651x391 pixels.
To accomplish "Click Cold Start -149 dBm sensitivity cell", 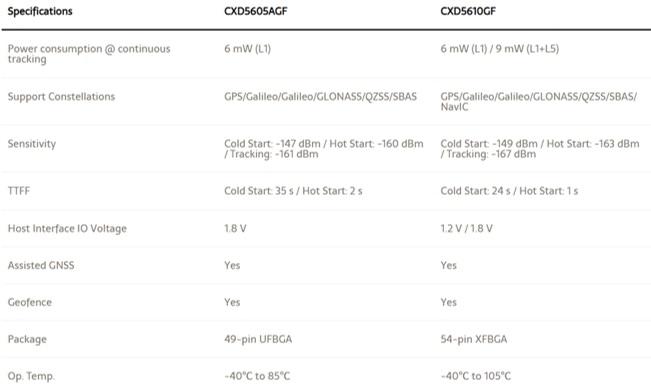I will pos(540,149).
